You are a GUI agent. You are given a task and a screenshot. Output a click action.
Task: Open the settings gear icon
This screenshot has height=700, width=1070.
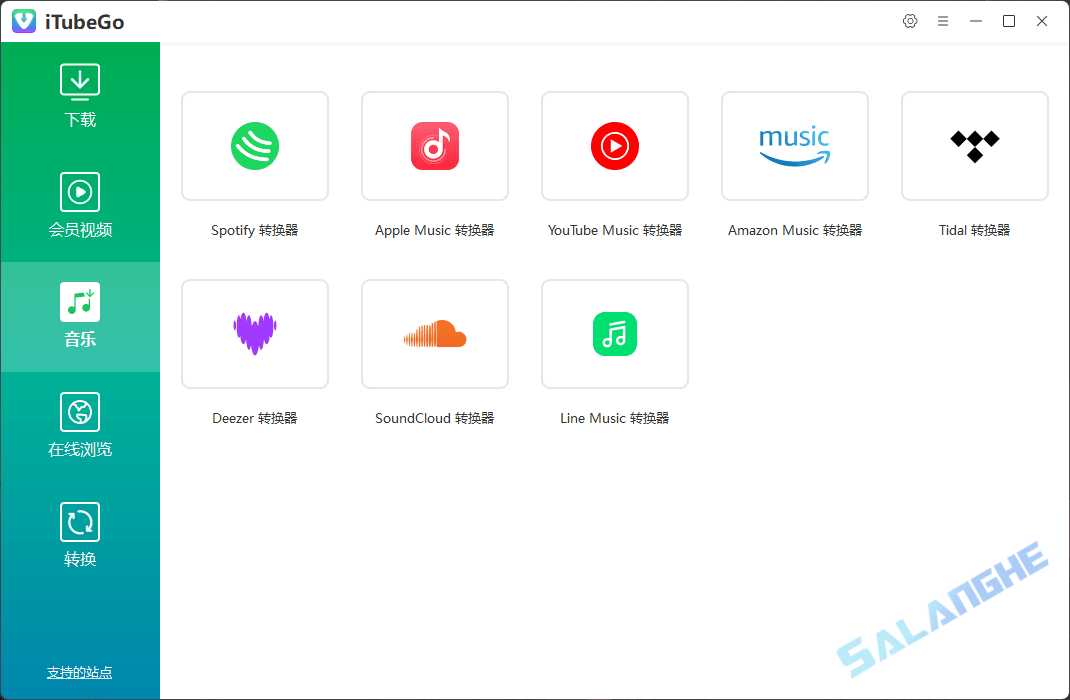910,20
